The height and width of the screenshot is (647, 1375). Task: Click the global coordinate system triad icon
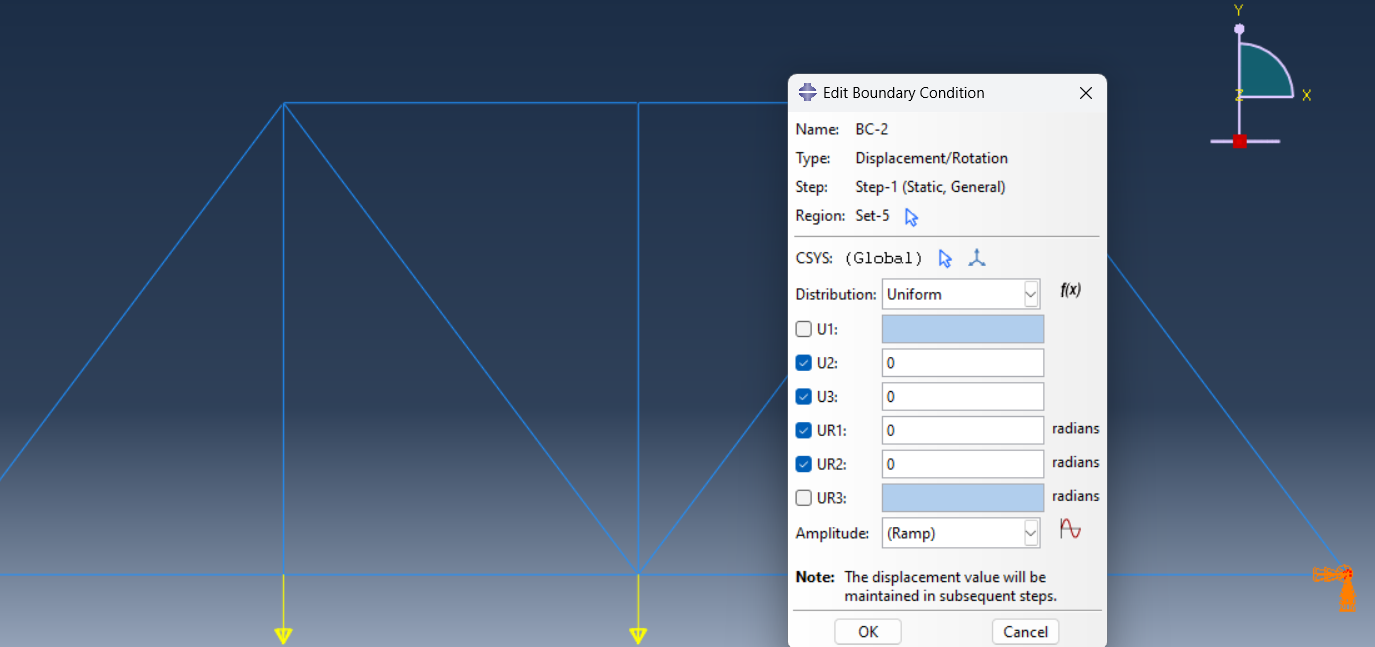pyautogui.click(x=977, y=258)
